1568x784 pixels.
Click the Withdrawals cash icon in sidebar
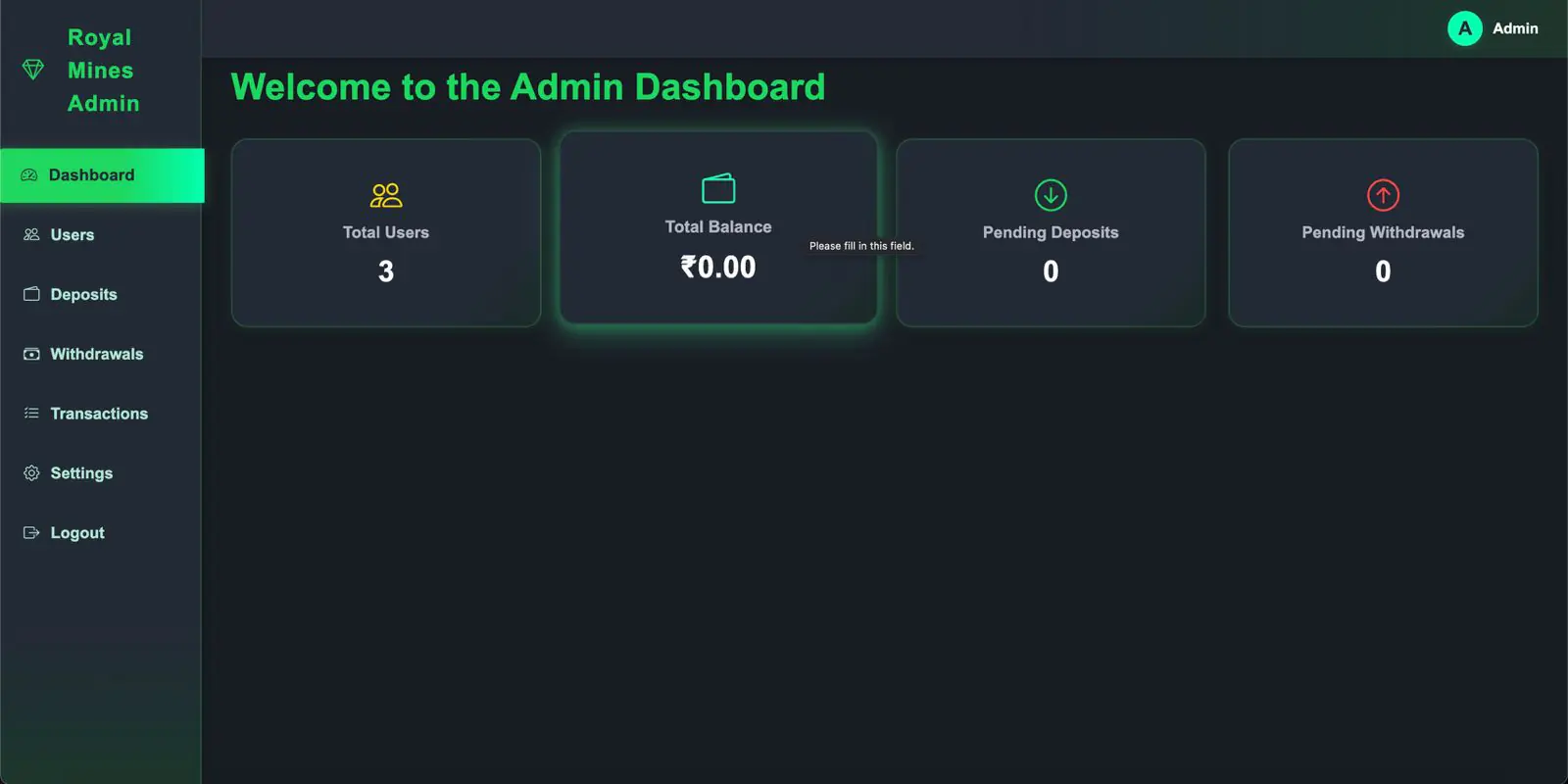tap(31, 354)
